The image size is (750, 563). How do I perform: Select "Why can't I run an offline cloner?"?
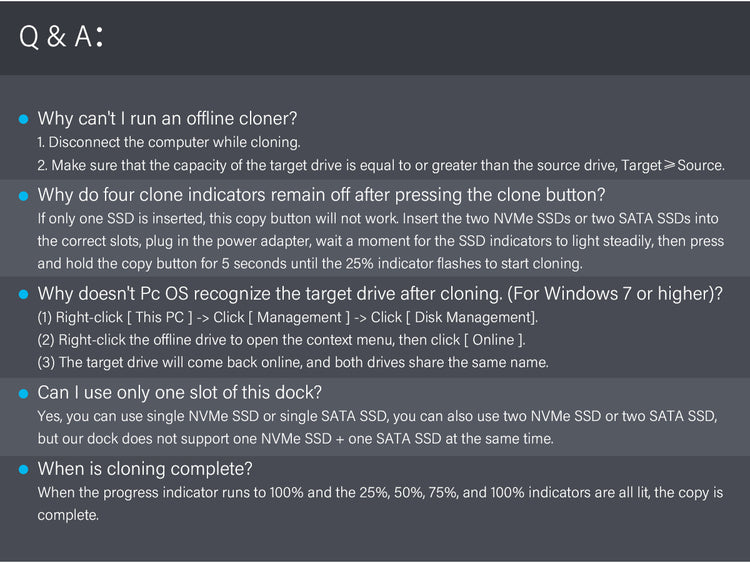click(167, 118)
